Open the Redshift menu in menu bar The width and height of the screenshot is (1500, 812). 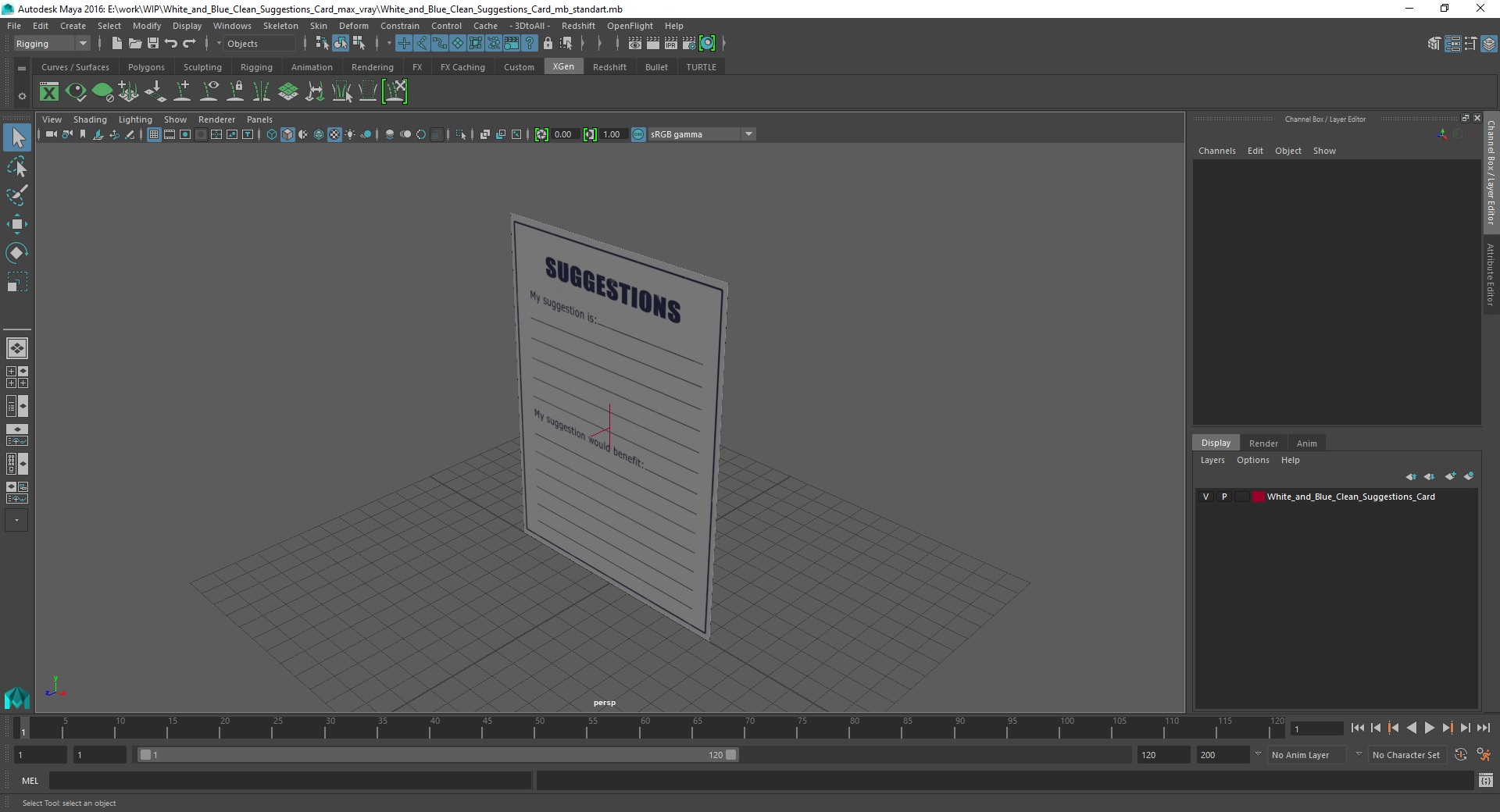pos(578,26)
